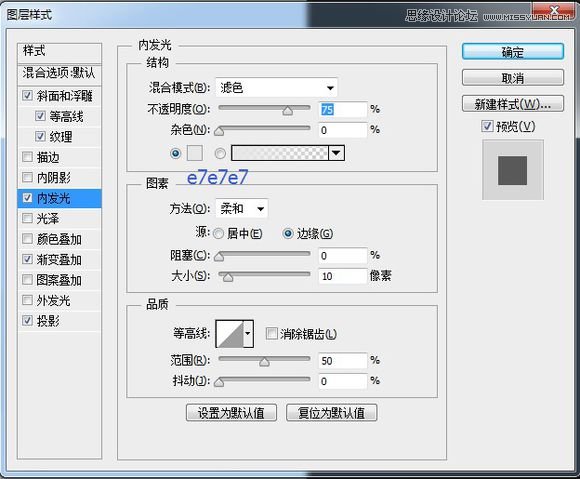Screen dimensions: 580x479
Task: Enable the 外发光 checkbox
Action: pos(27,300)
